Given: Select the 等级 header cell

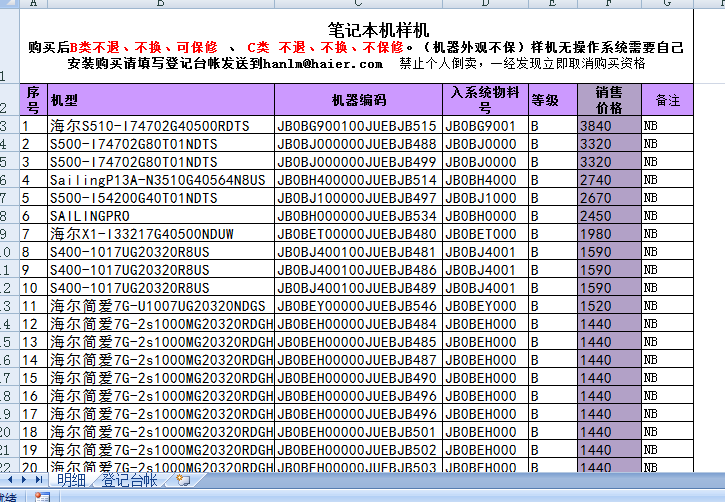Looking at the screenshot, I should pyautogui.click(x=553, y=100).
